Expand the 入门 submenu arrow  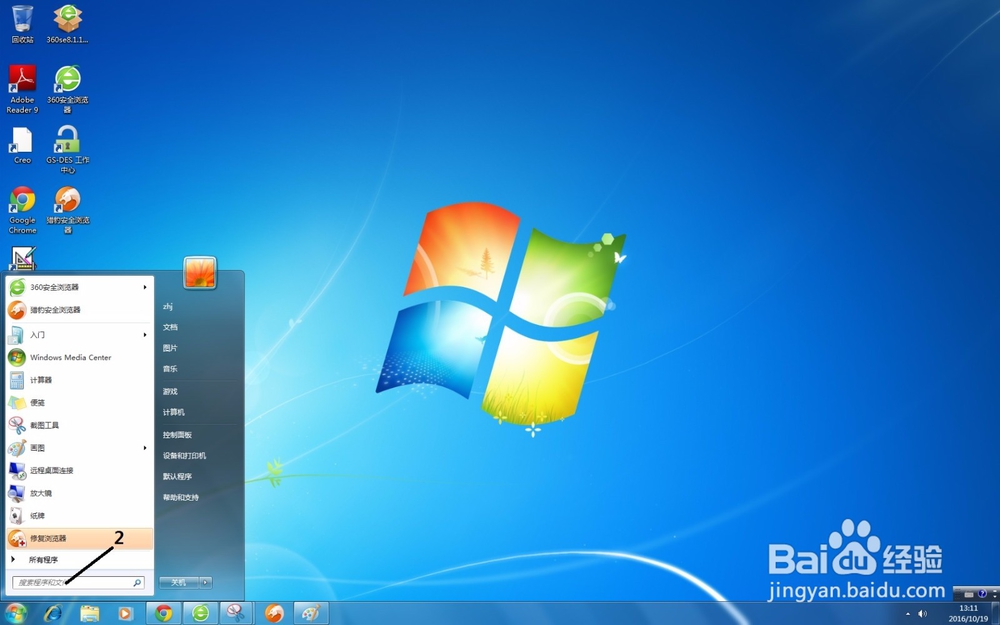point(145,335)
